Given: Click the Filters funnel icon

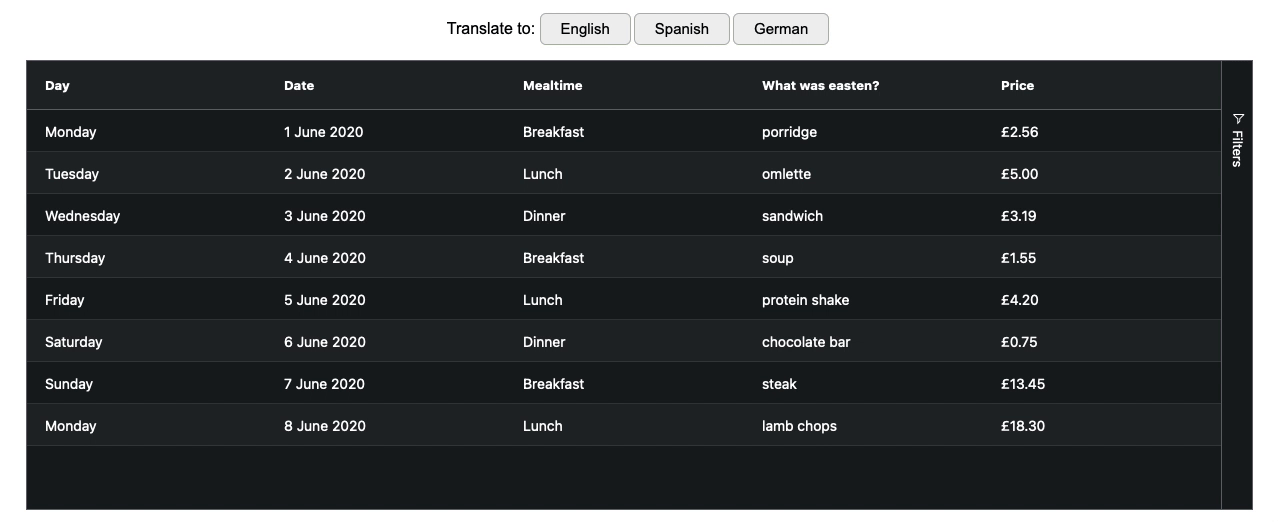Looking at the screenshot, I should (x=1238, y=118).
